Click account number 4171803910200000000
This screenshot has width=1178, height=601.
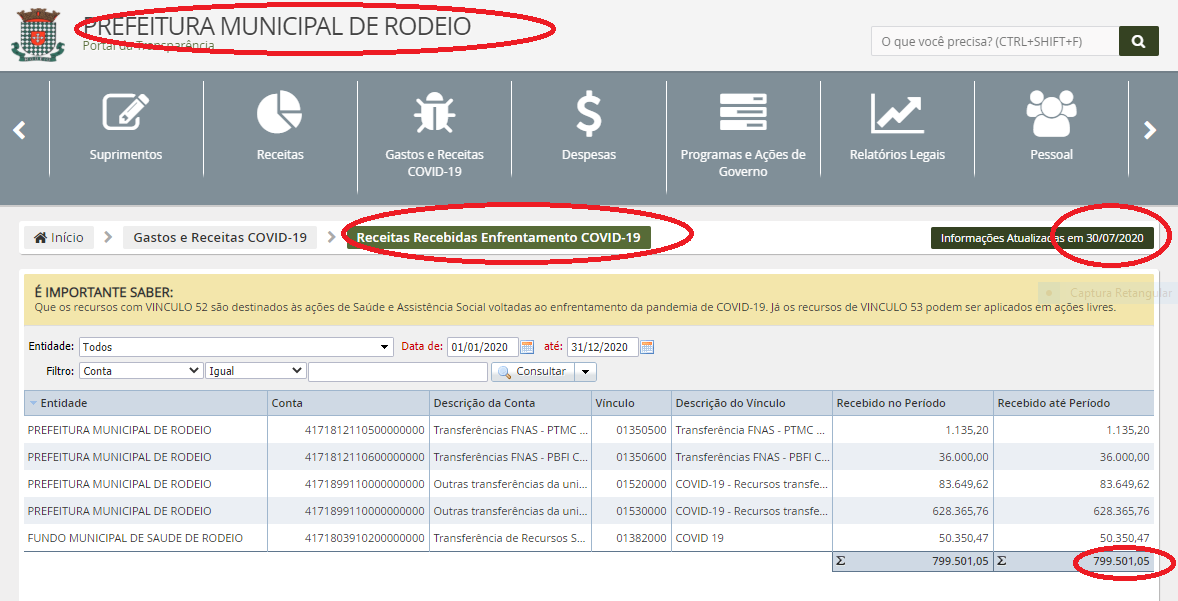[x=364, y=539]
